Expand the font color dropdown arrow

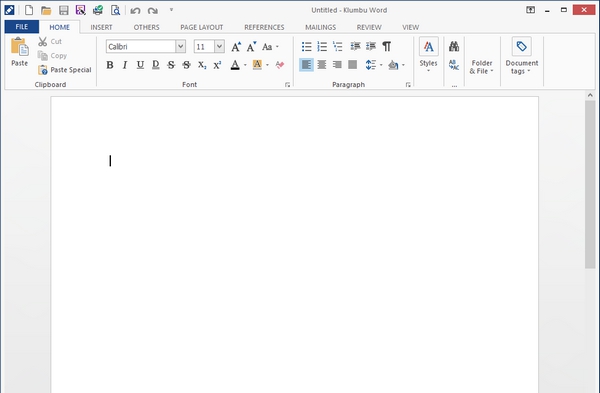click(x=245, y=65)
